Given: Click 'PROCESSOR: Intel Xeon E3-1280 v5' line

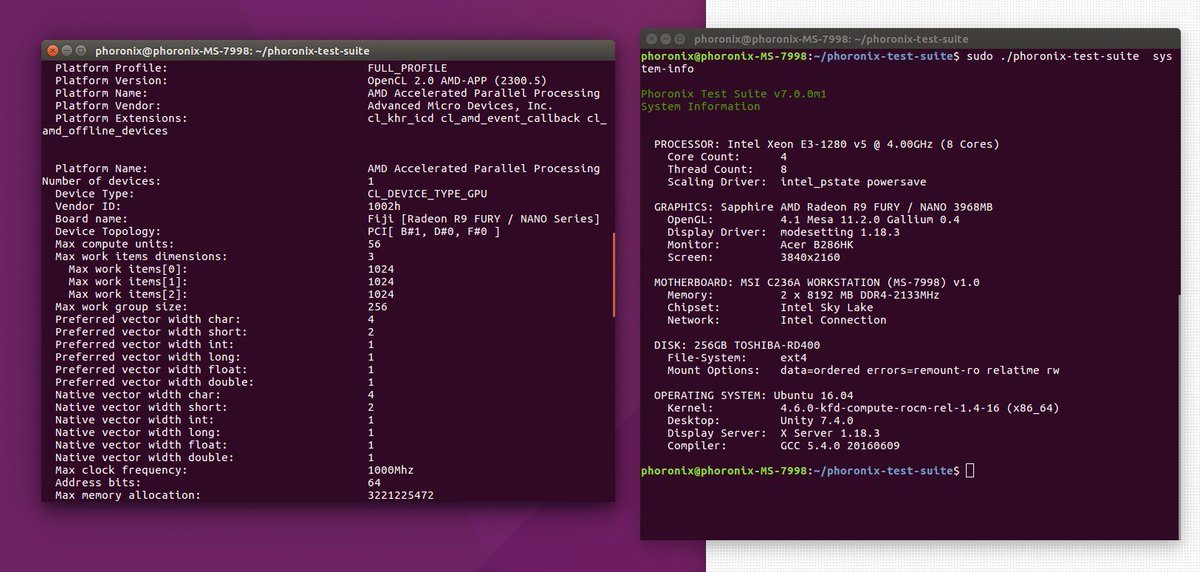Looking at the screenshot, I should (827, 144).
